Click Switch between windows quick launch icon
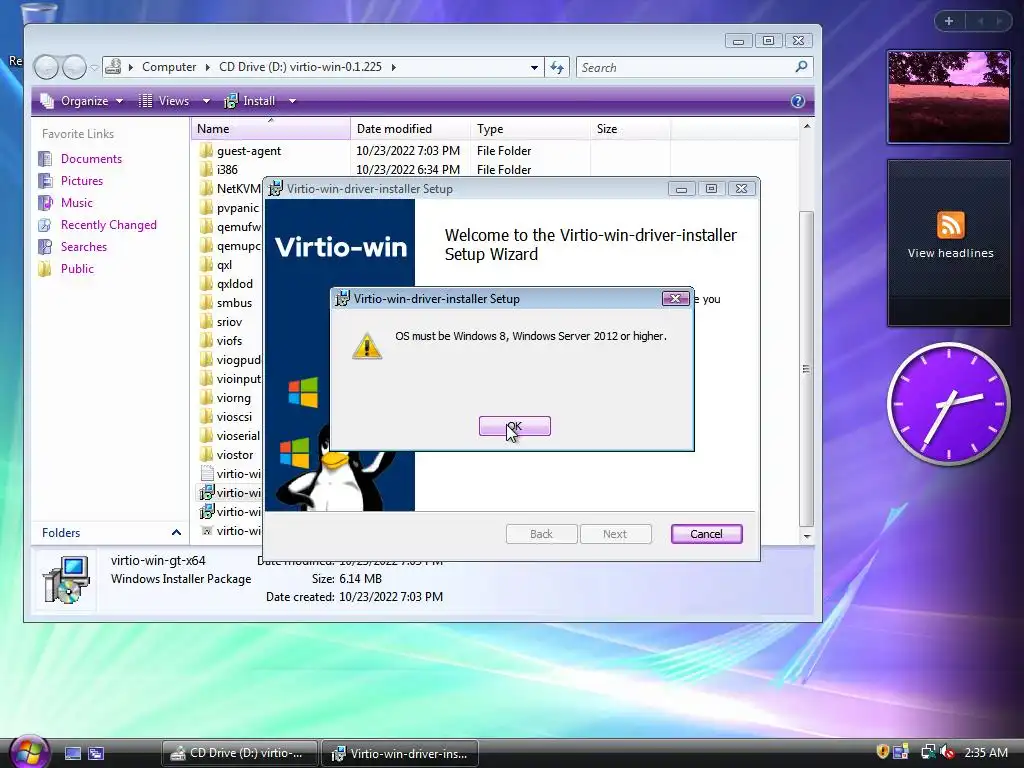The width and height of the screenshot is (1024, 768). coord(96,754)
